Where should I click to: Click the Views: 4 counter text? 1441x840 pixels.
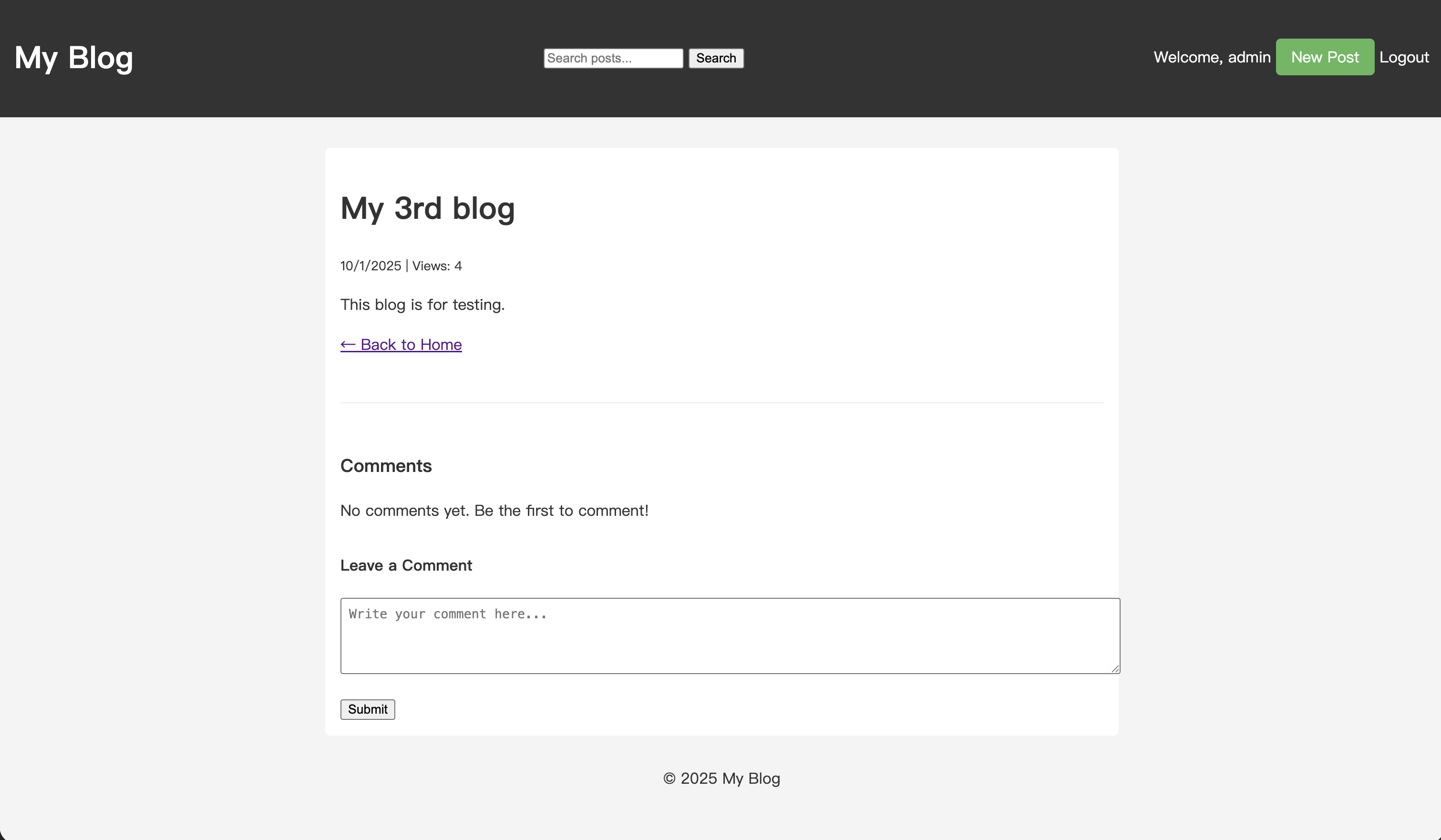[437, 266]
